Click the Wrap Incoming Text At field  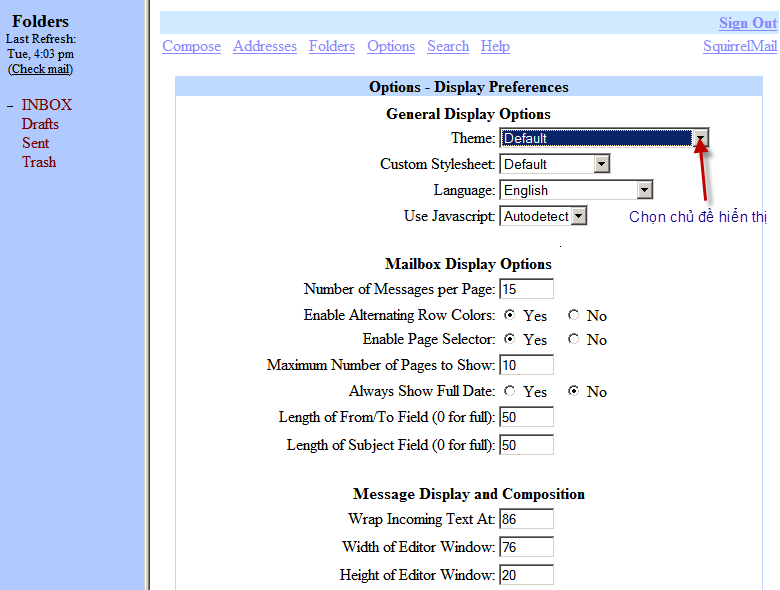526,519
